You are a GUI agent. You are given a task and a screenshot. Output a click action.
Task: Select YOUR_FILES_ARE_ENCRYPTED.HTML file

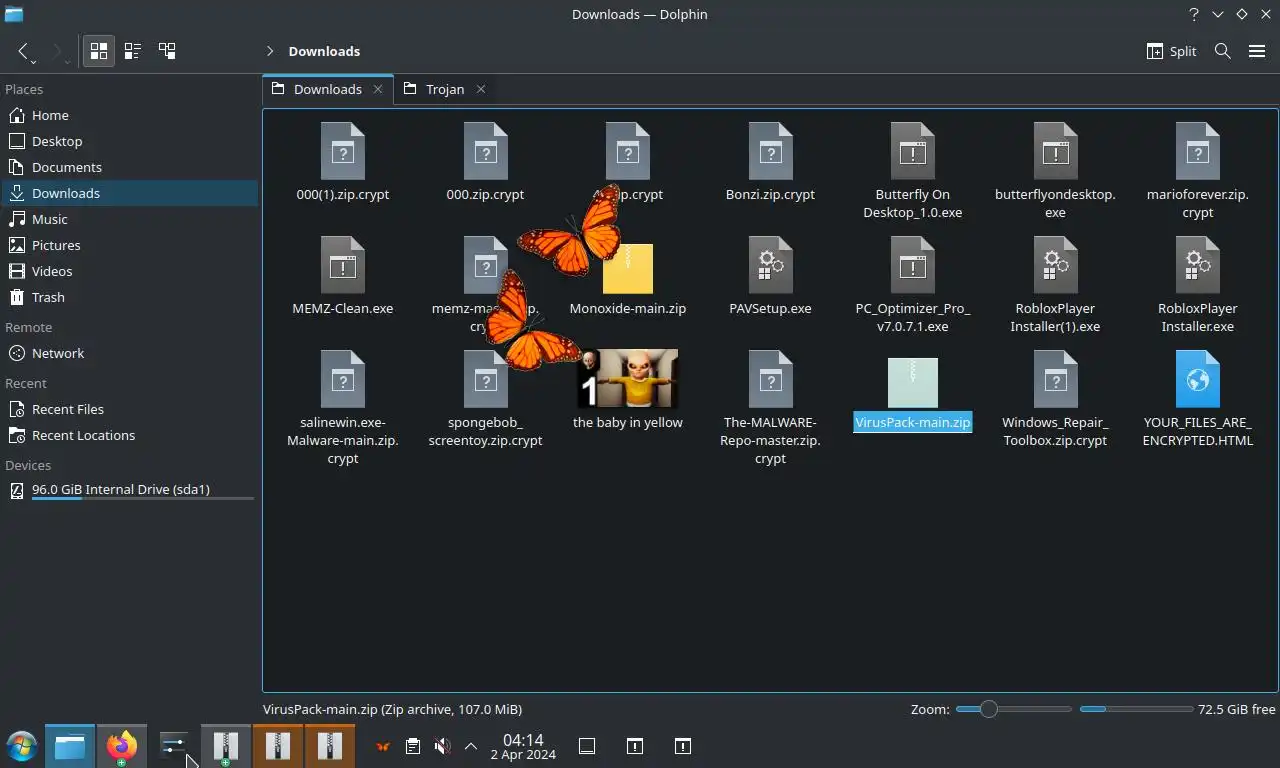1197,398
